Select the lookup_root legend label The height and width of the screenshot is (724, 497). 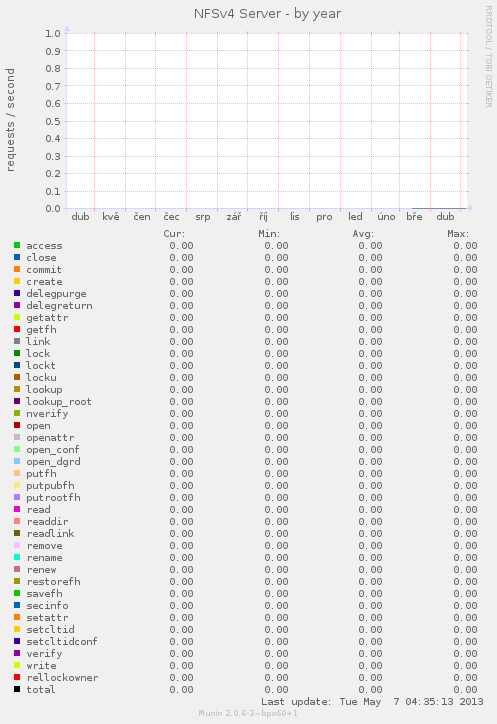pos(59,402)
